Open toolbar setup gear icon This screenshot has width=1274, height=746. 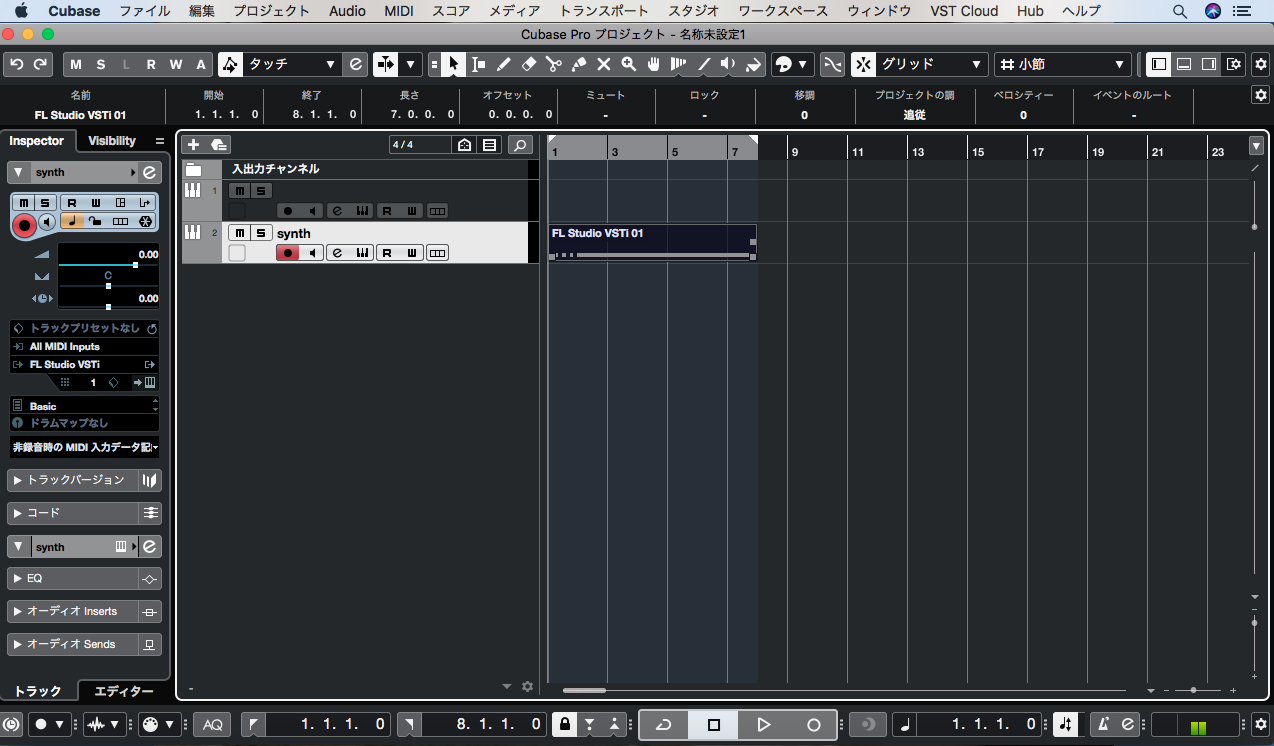(1260, 64)
